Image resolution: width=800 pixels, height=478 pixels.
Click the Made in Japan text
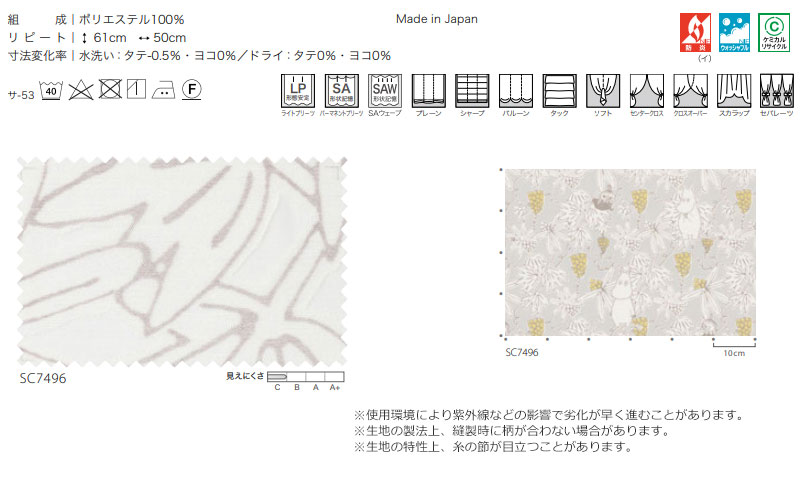(x=437, y=19)
